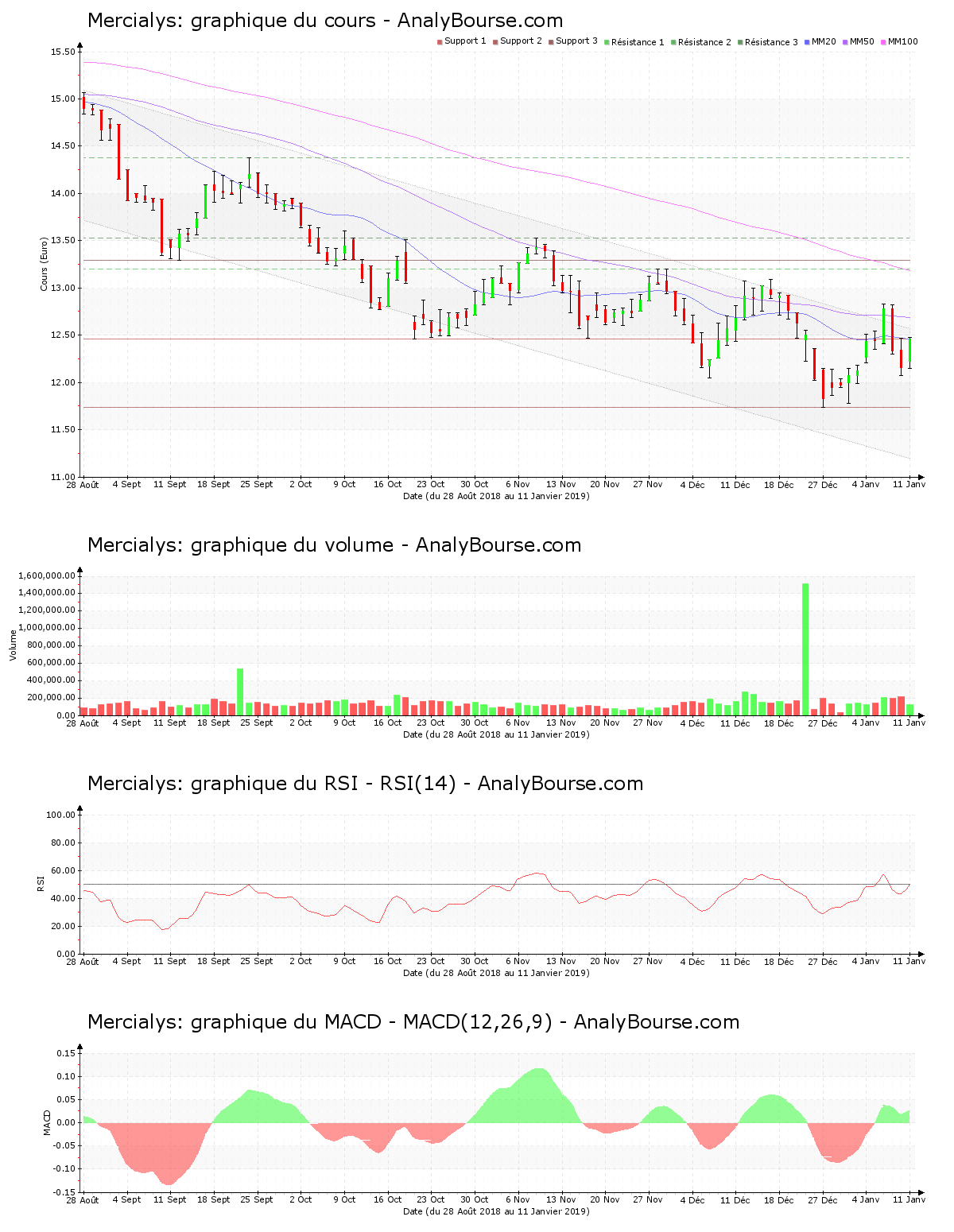The height and width of the screenshot is (1232, 954).
Task: Click the 'MACD' vertical axis label
Action: click(x=47, y=1122)
